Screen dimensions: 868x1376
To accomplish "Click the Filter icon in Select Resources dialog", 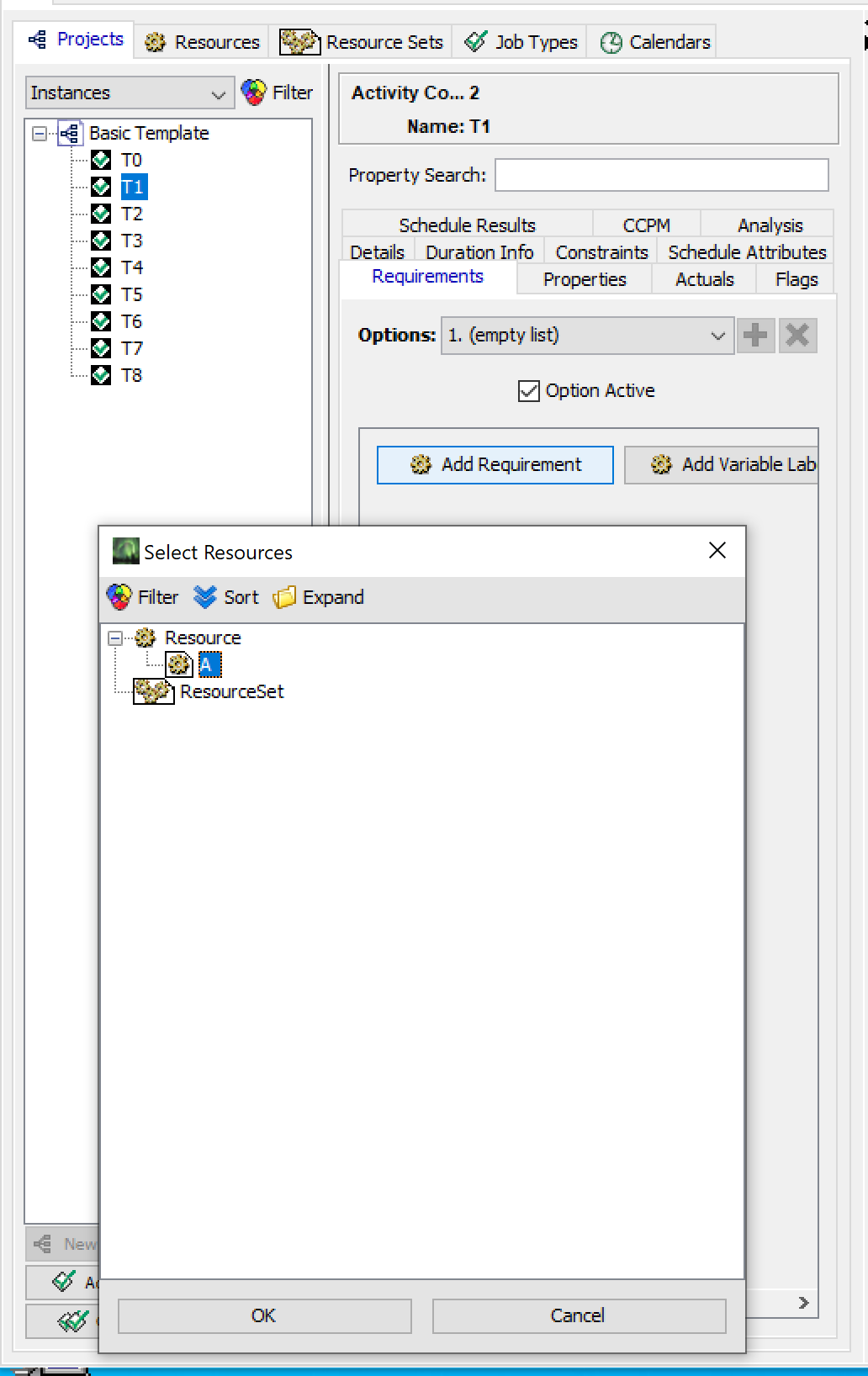I will [x=119, y=597].
